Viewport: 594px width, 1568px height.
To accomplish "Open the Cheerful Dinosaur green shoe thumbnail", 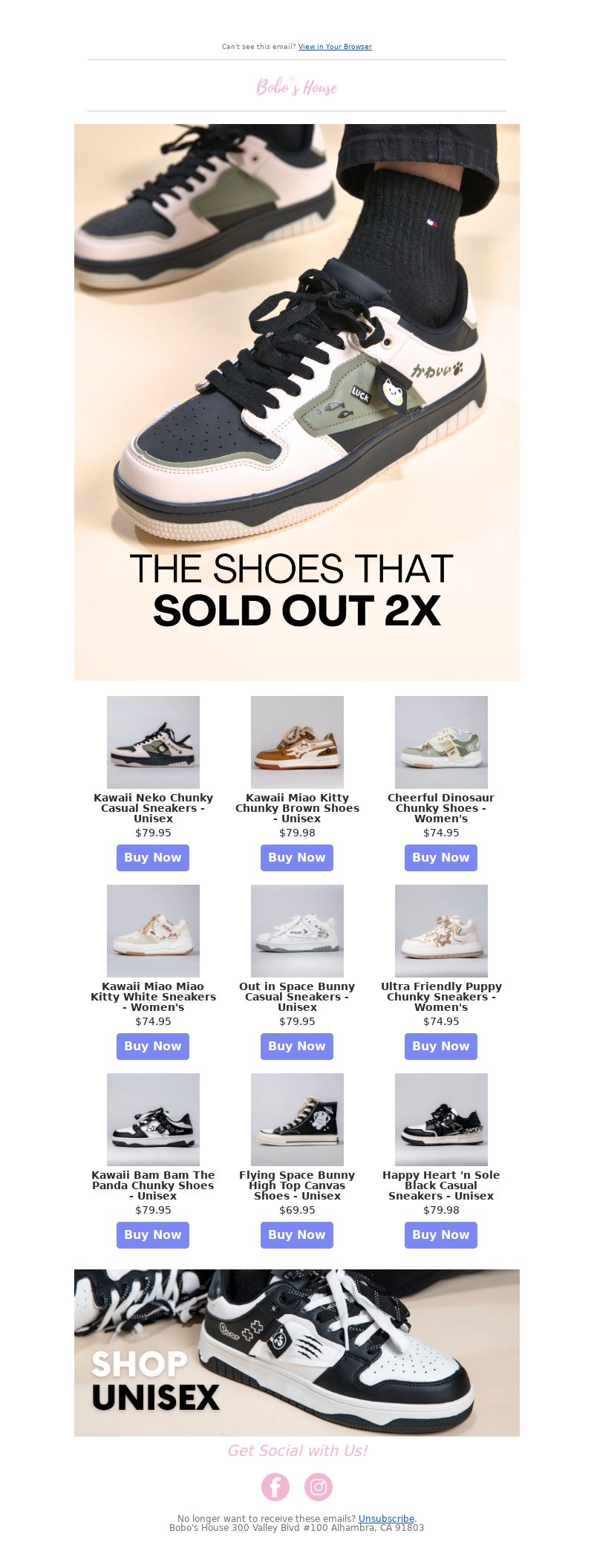I will 441,742.
